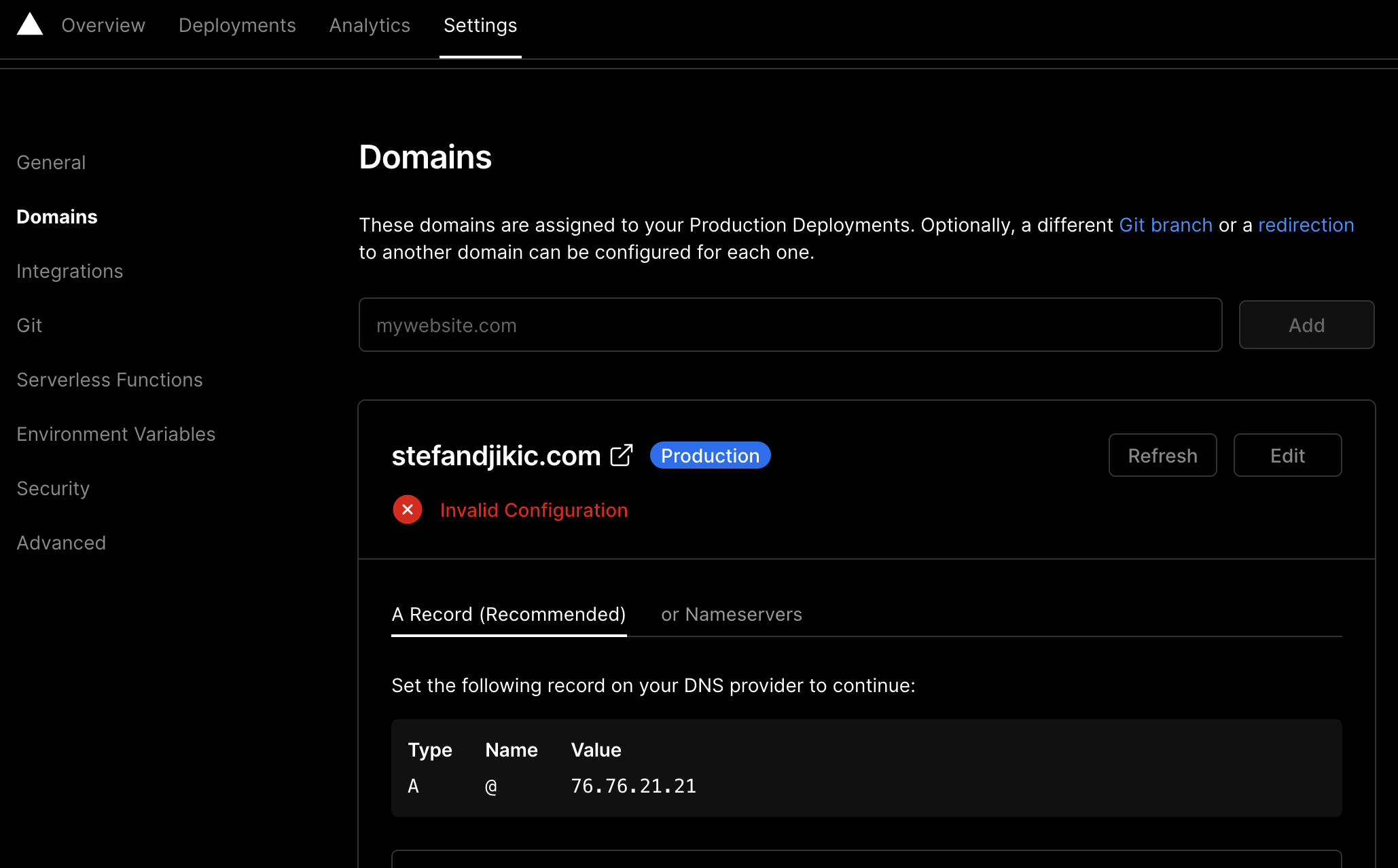The height and width of the screenshot is (868, 1398).
Task: Open General settings in sidebar
Action: [51, 162]
